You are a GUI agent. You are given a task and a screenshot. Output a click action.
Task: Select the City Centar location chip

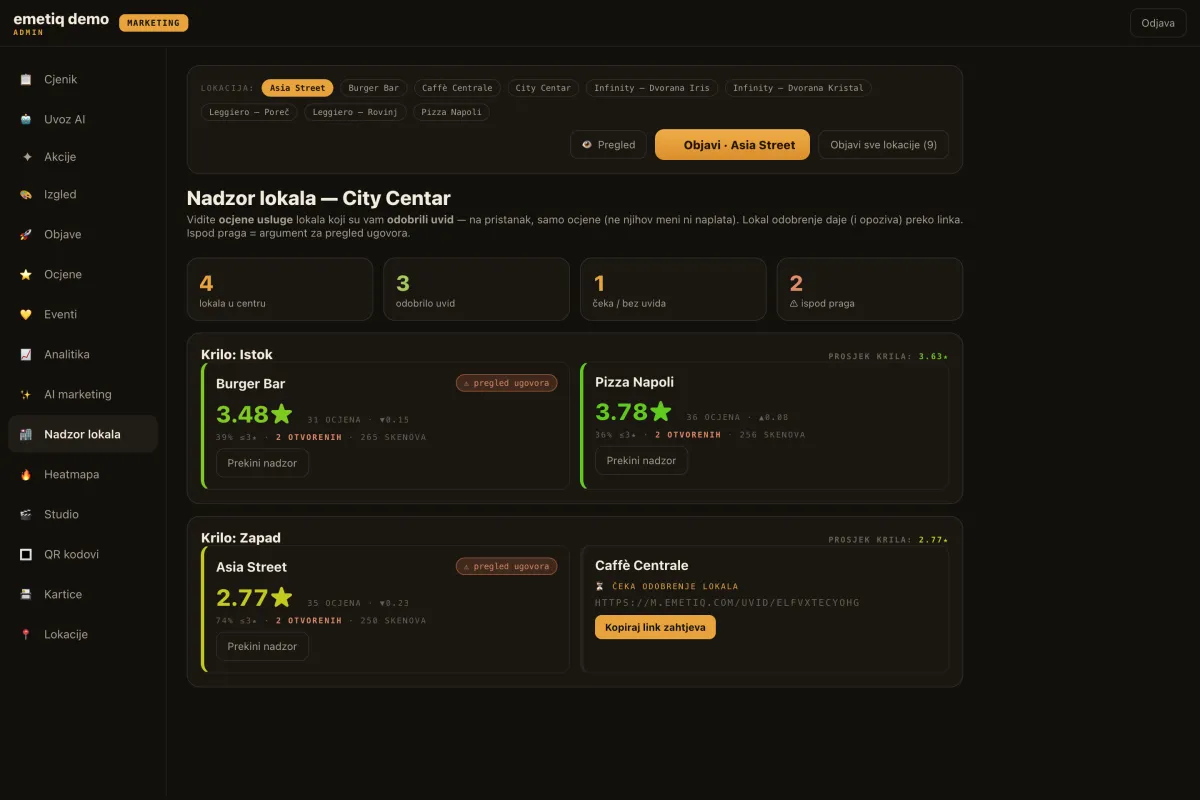tap(543, 88)
